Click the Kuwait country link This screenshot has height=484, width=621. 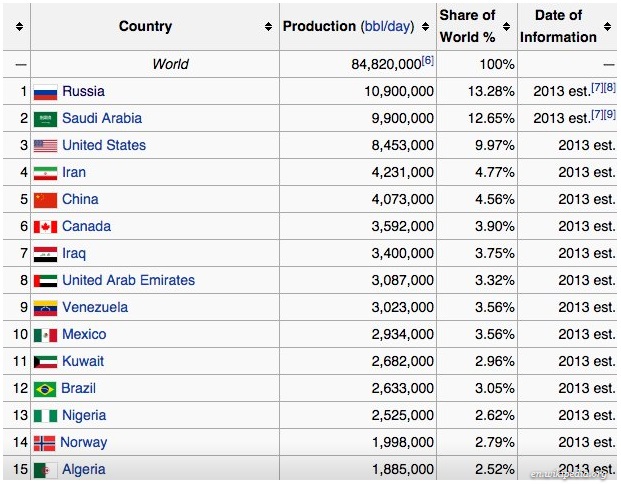point(83,362)
